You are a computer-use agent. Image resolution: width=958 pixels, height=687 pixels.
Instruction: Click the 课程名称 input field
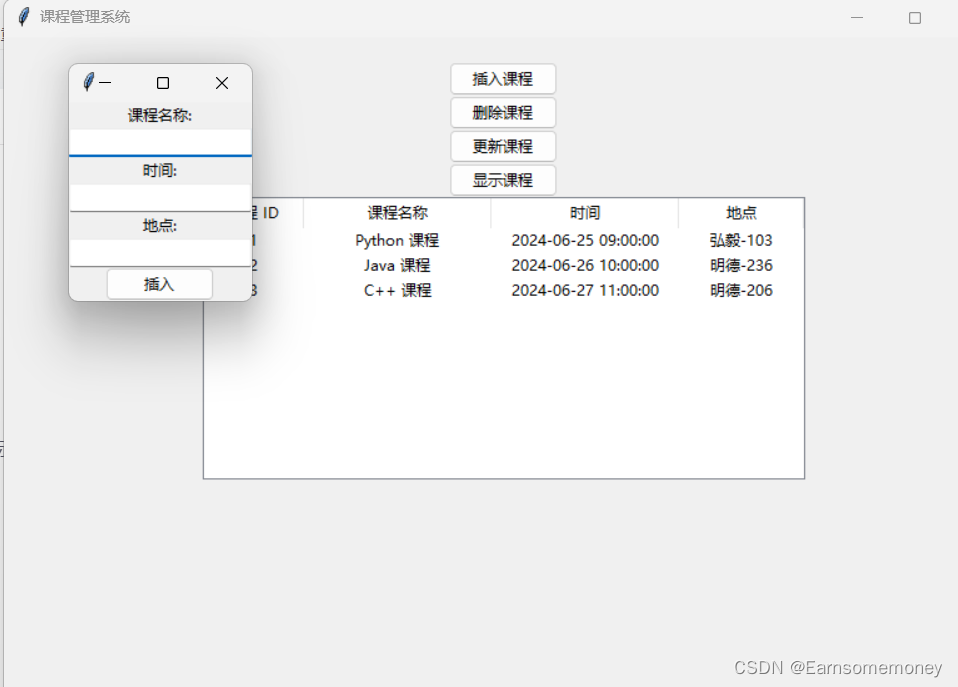pos(159,141)
